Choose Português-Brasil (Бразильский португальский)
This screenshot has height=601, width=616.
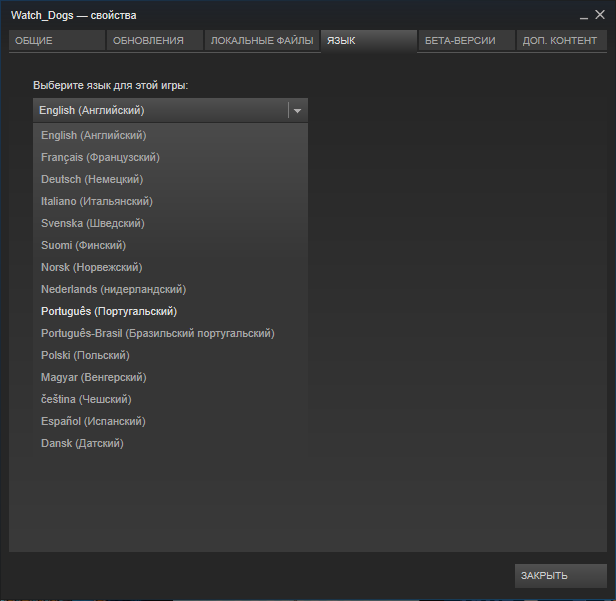pos(170,333)
